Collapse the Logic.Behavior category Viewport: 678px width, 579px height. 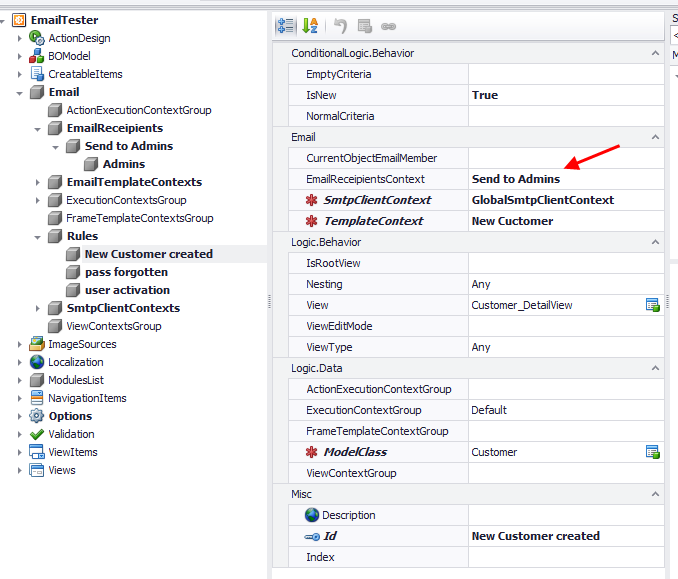656,242
